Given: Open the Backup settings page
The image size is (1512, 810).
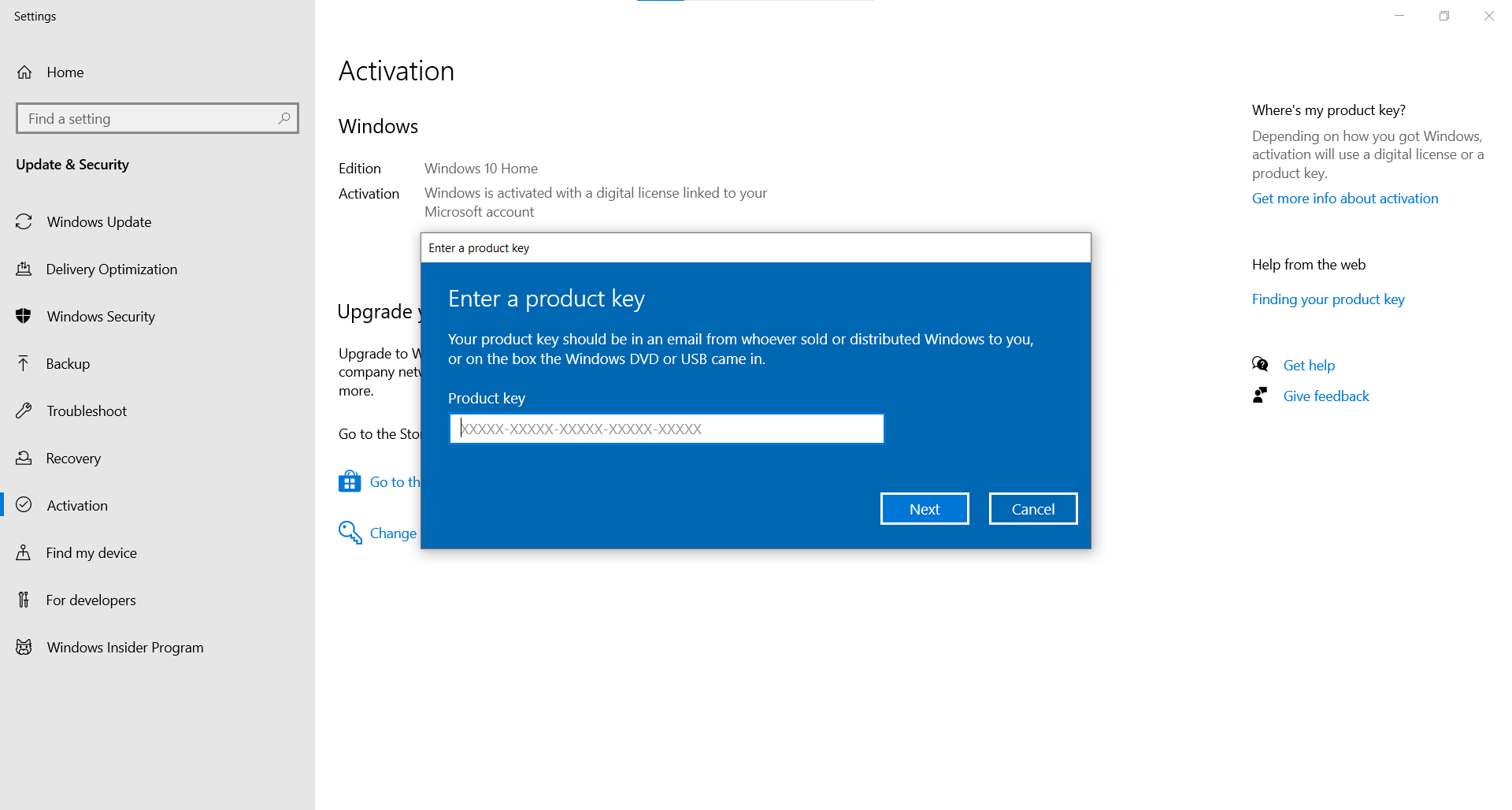Looking at the screenshot, I should click(x=157, y=364).
